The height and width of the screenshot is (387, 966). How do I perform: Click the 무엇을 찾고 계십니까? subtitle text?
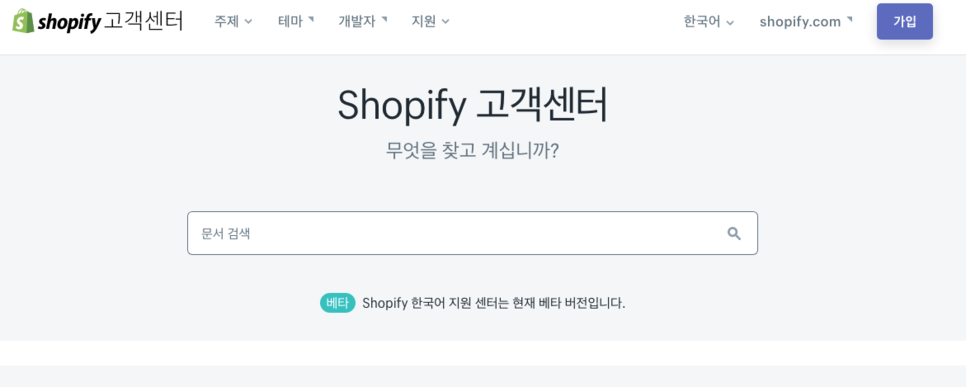click(x=473, y=150)
